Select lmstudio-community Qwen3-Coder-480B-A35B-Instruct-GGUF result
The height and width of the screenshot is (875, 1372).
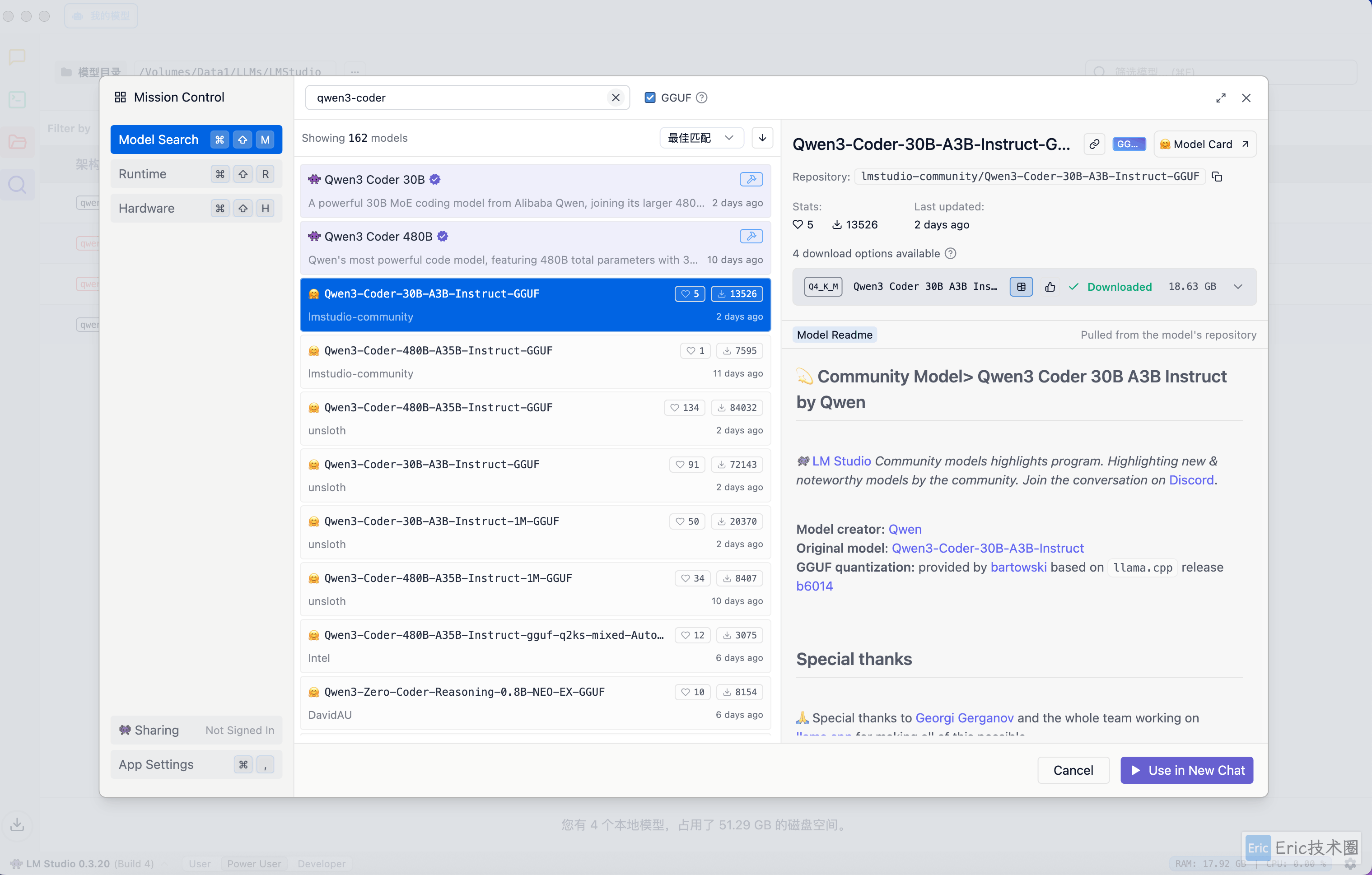click(x=535, y=362)
